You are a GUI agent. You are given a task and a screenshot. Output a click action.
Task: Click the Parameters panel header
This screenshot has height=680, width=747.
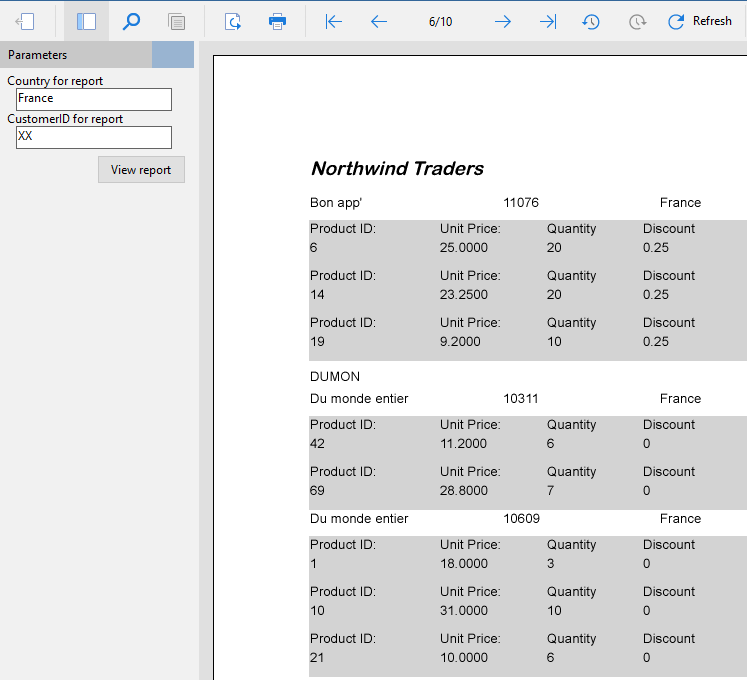[x=76, y=55]
